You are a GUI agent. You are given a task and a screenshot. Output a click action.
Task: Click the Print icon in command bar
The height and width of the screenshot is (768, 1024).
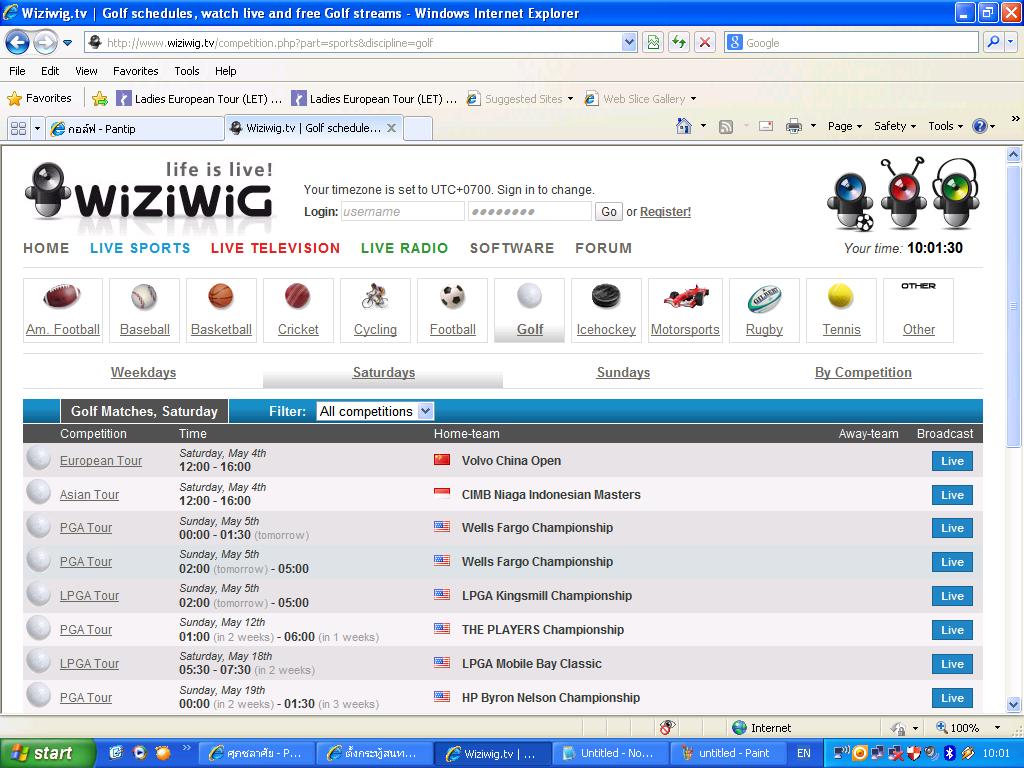793,126
